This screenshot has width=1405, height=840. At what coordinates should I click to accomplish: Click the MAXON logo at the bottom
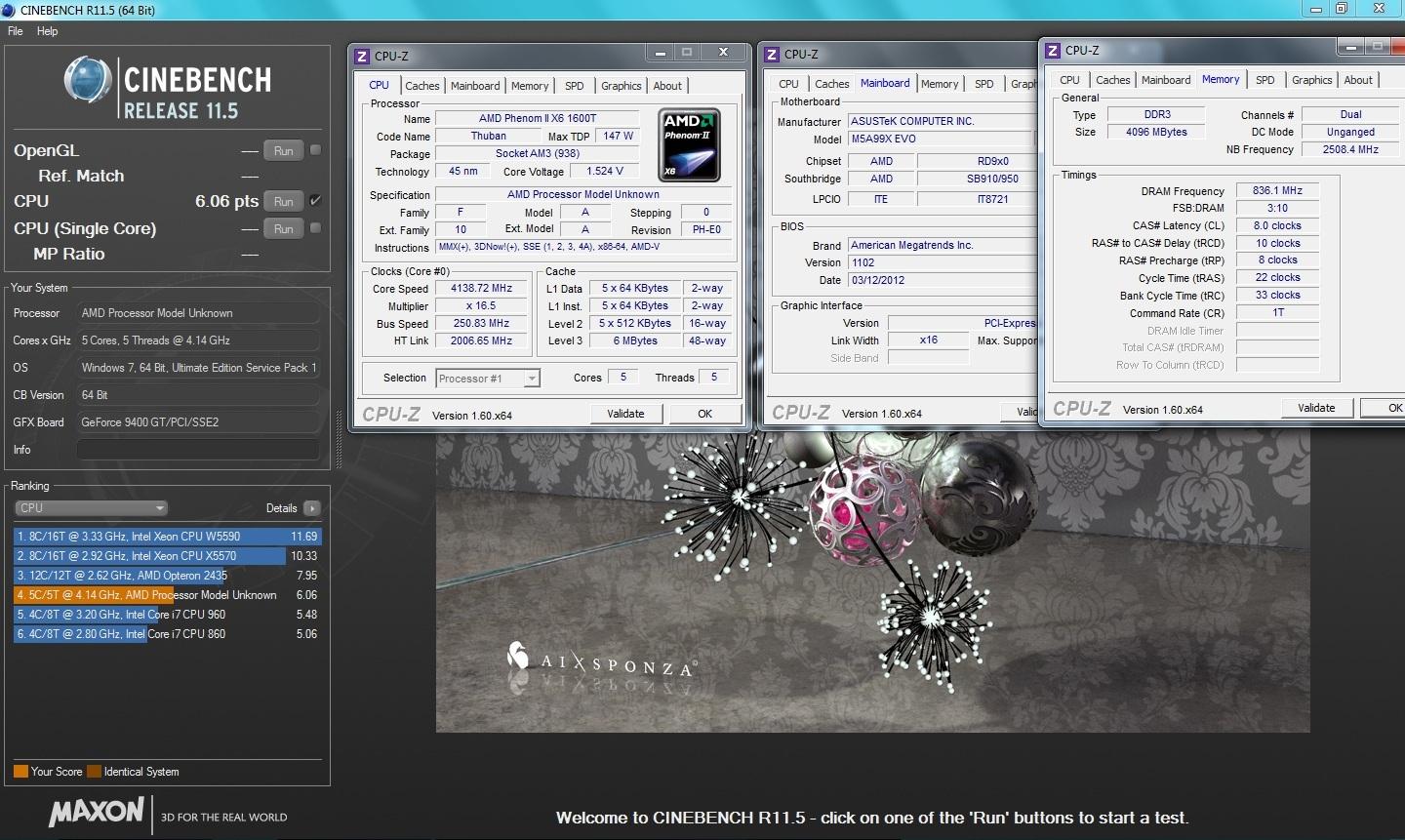(97, 812)
